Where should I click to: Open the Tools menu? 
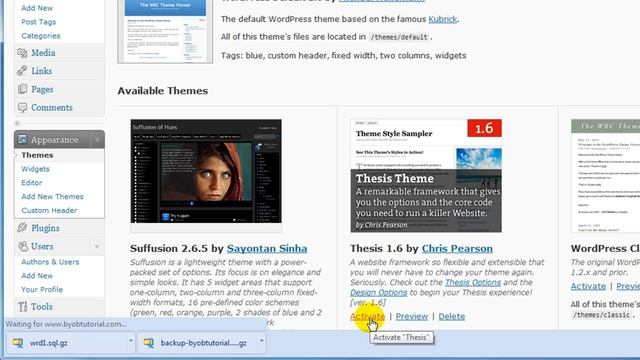click(42, 306)
